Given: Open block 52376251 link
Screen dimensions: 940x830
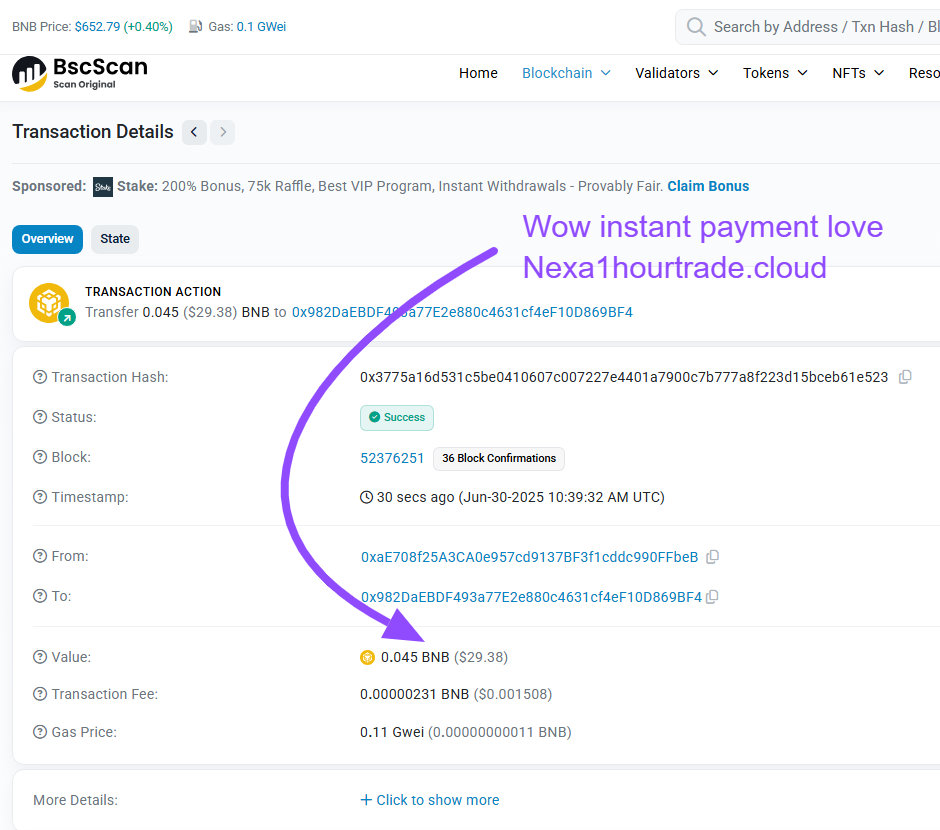Looking at the screenshot, I should pos(392,458).
